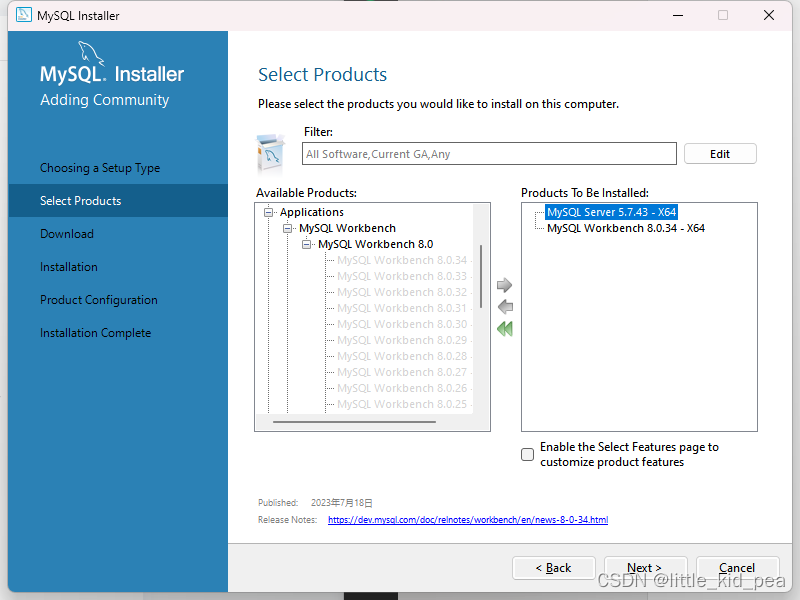Screen dimensions: 800x600
Task: Open the Installation Complete step
Action: click(95, 333)
